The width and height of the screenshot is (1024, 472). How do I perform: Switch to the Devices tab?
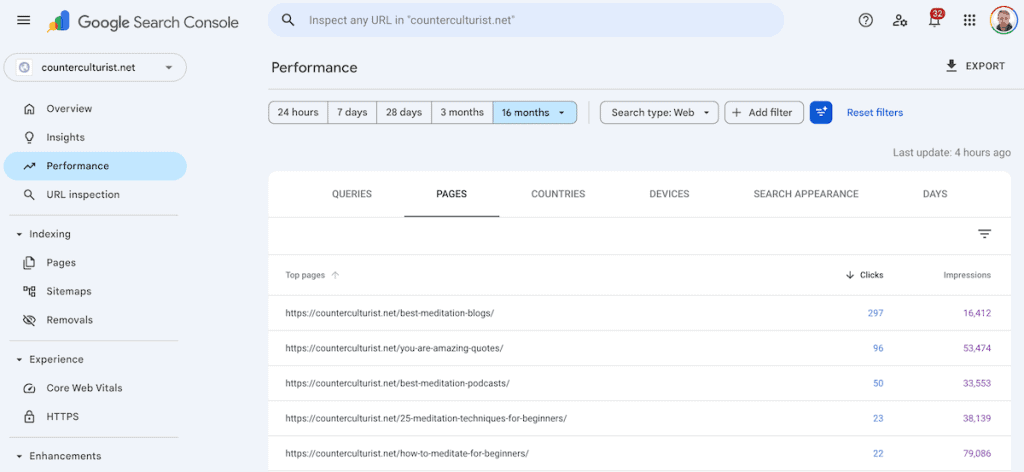tap(669, 194)
